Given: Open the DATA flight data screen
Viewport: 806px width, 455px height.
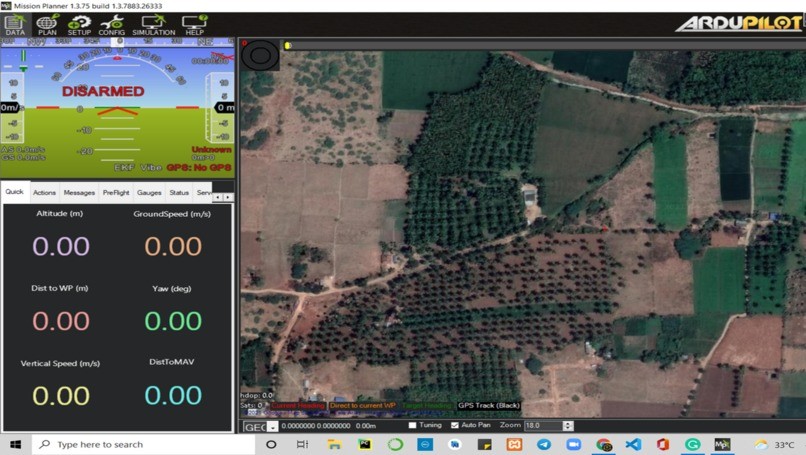Looking at the screenshot, I should tap(15, 25).
